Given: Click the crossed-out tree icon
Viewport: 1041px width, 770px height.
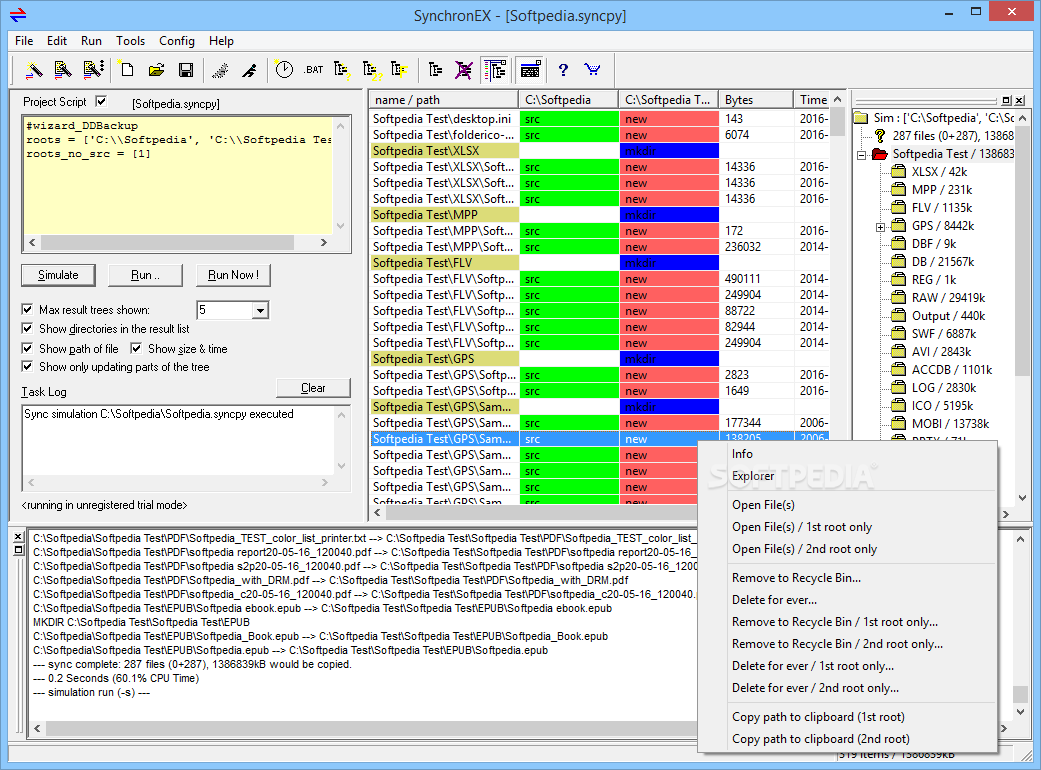Looking at the screenshot, I should [x=463, y=70].
